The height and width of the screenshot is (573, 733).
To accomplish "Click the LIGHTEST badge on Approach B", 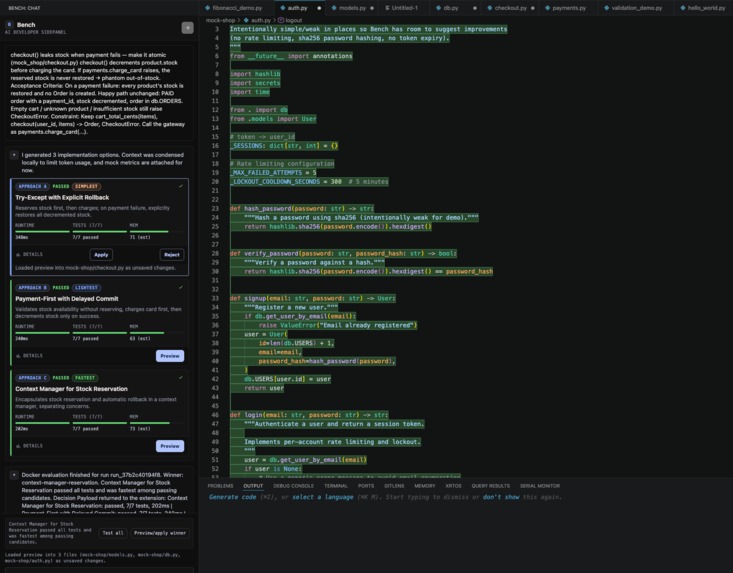I will point(86,287).
